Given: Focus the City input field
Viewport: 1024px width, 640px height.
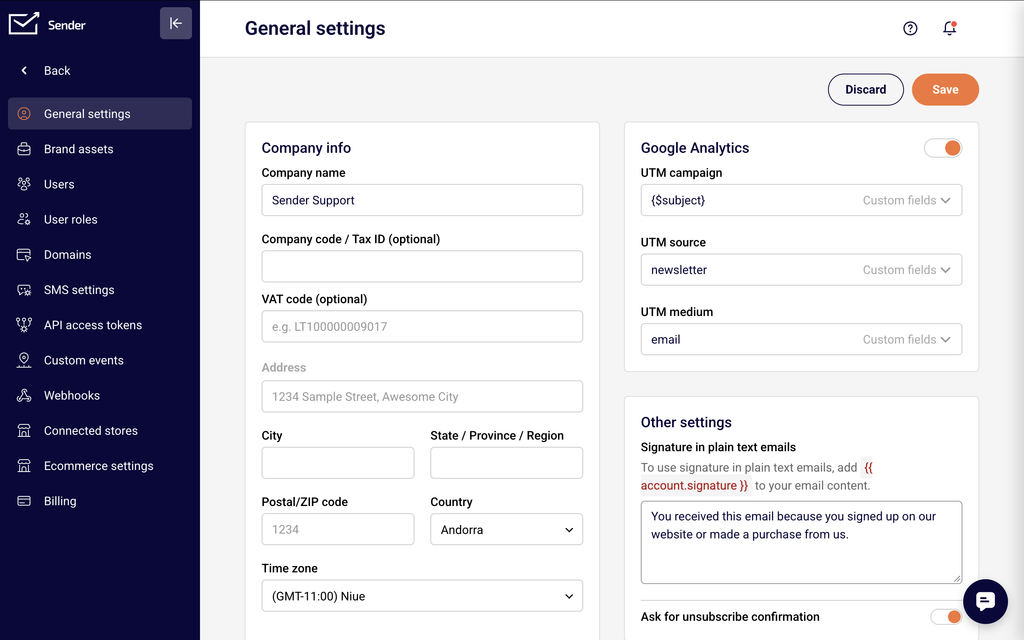Looking at the screenshot, I should coord(338,463).
